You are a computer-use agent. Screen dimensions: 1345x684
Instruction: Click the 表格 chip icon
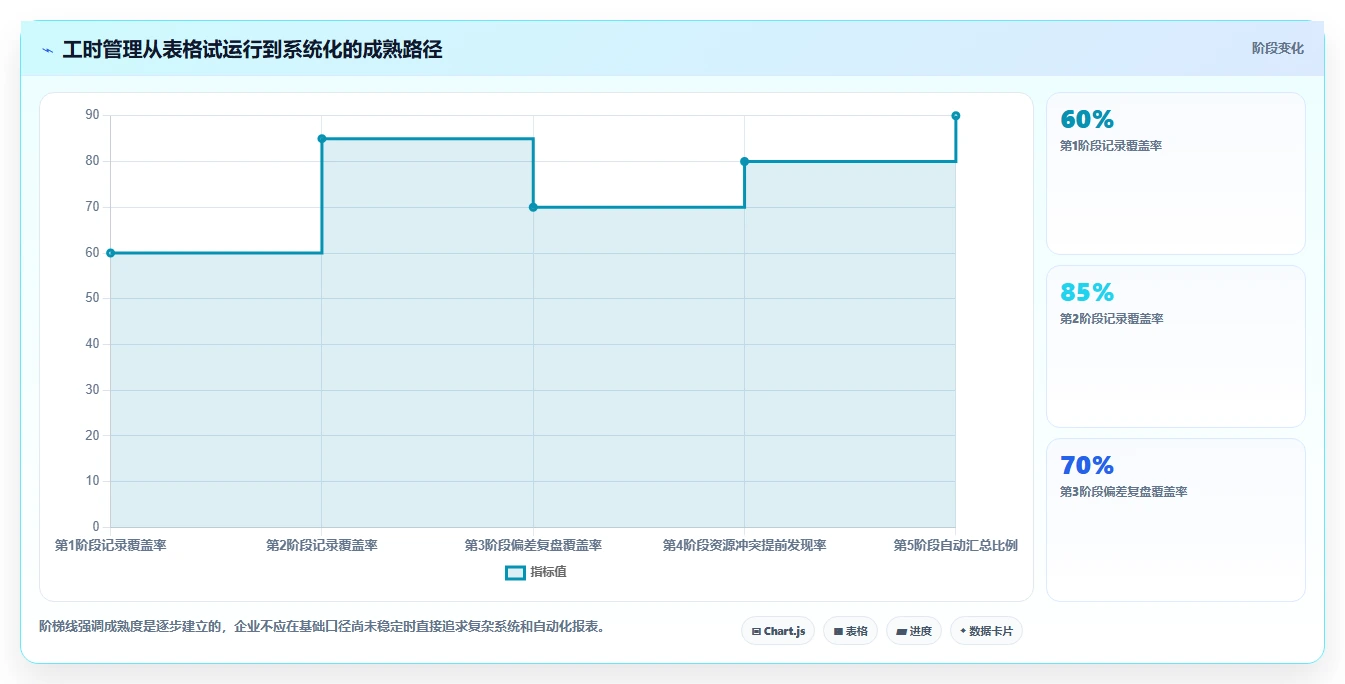[838, 632]
